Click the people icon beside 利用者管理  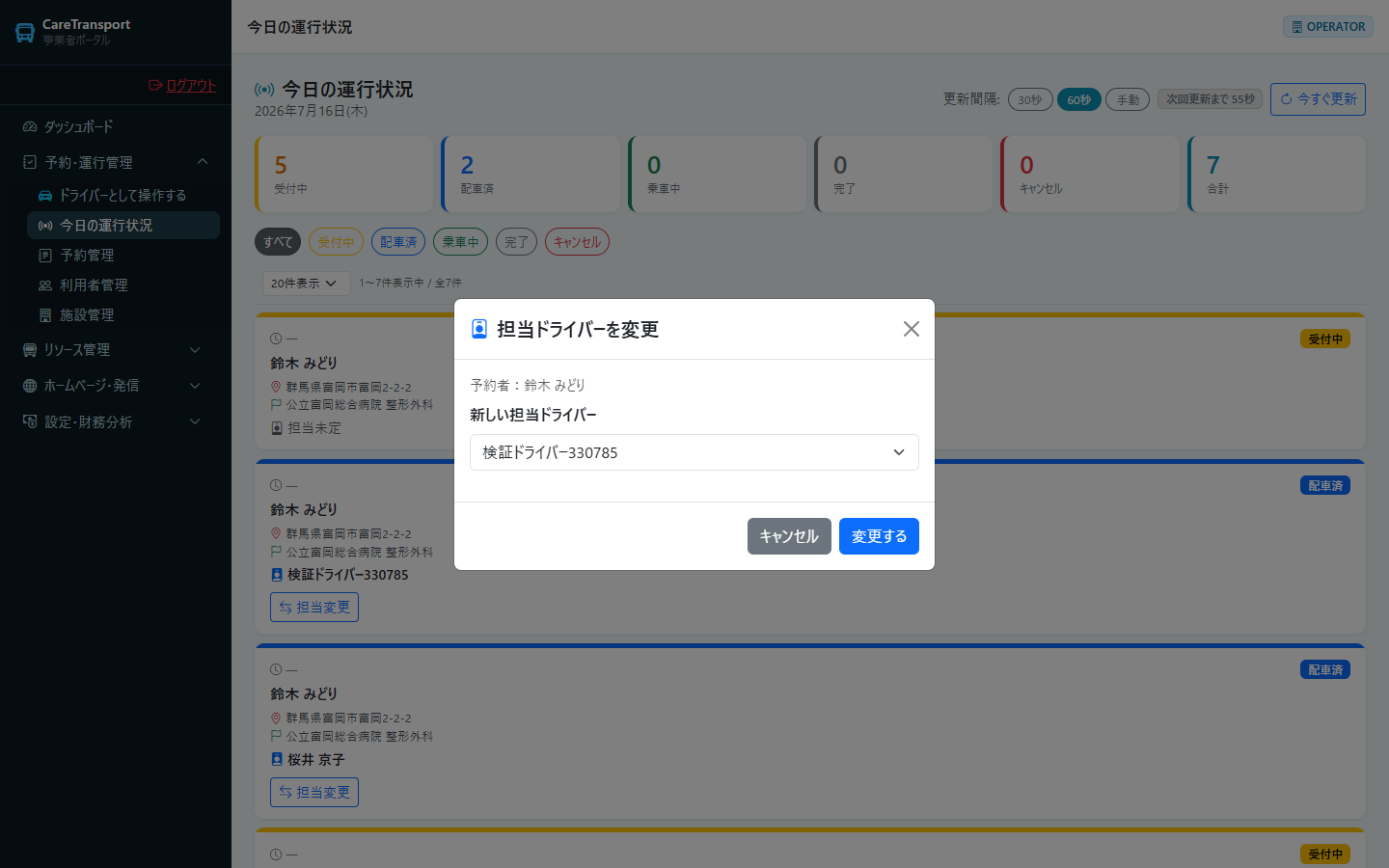(45, 285)
